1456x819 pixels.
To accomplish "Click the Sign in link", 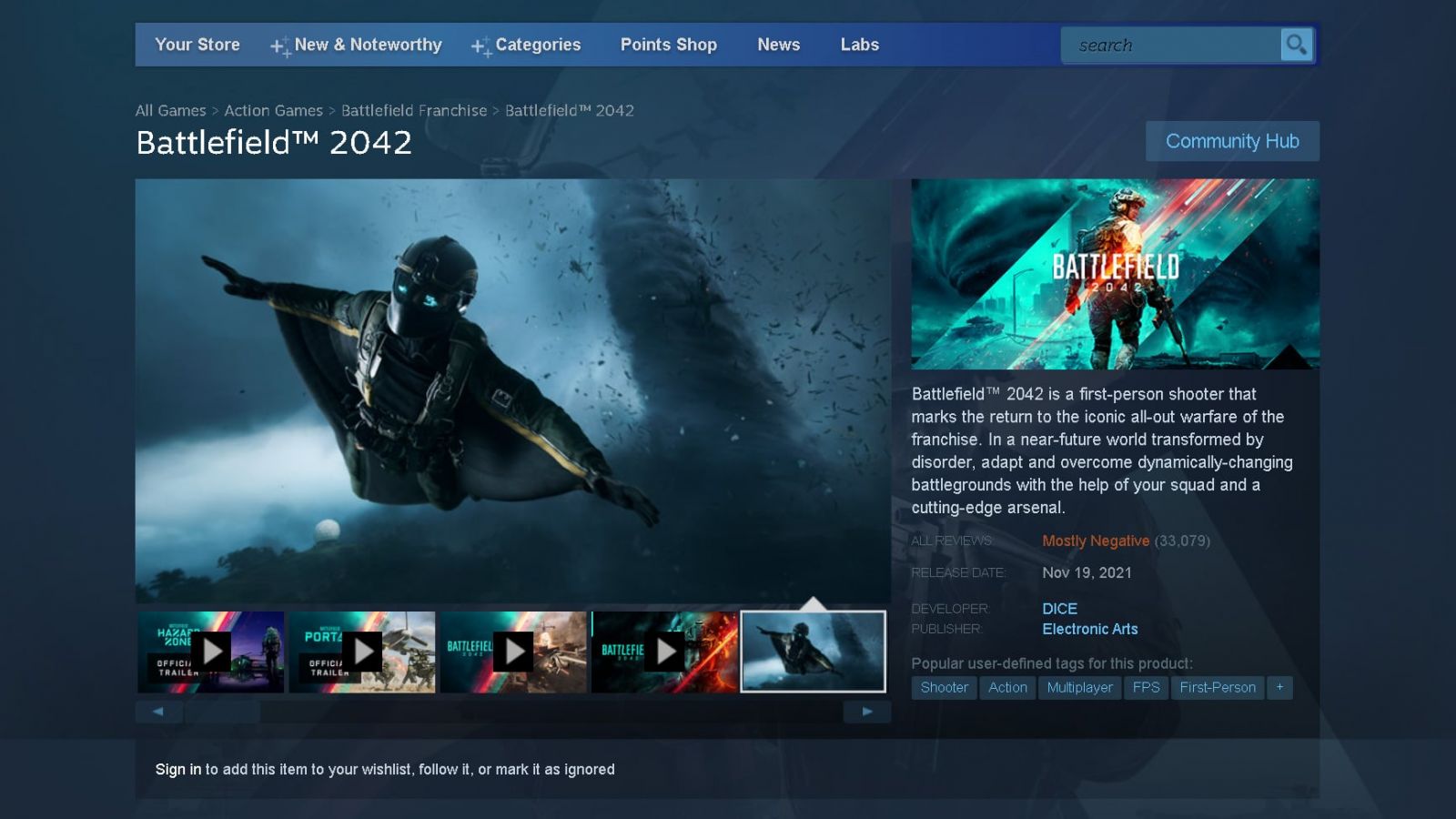I will (177, 769).
